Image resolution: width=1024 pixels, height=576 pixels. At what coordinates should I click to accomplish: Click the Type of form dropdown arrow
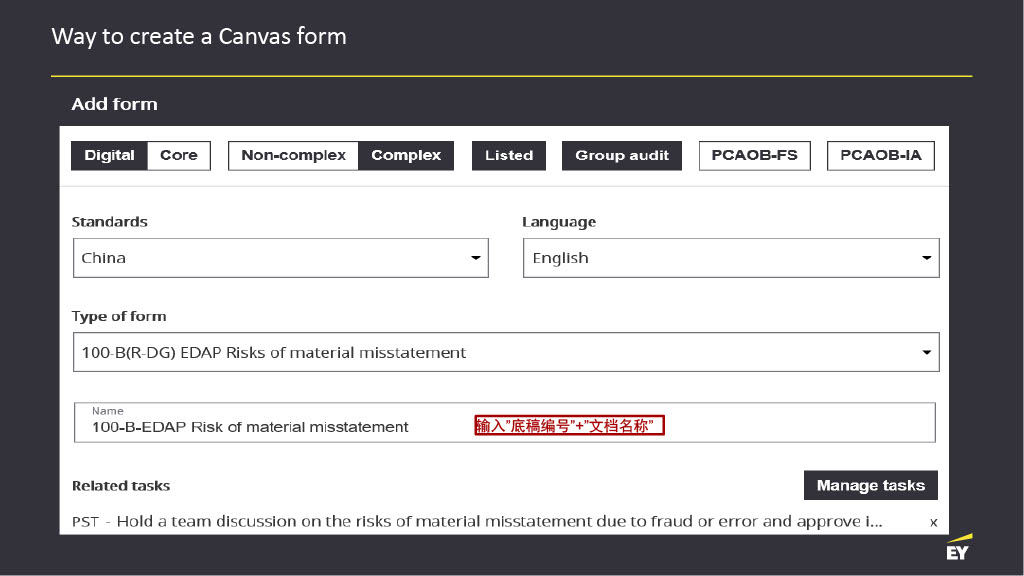coord(927,352)
